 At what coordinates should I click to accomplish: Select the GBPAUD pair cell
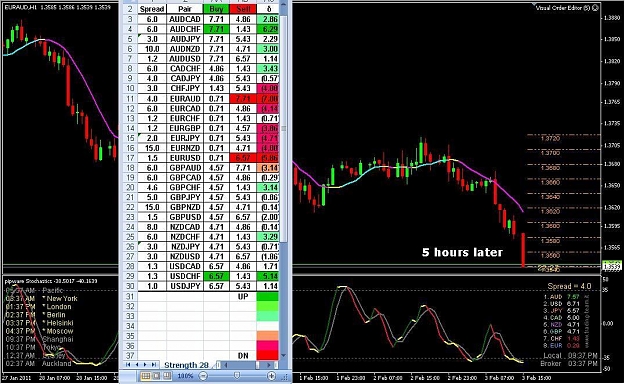[185, 168]
